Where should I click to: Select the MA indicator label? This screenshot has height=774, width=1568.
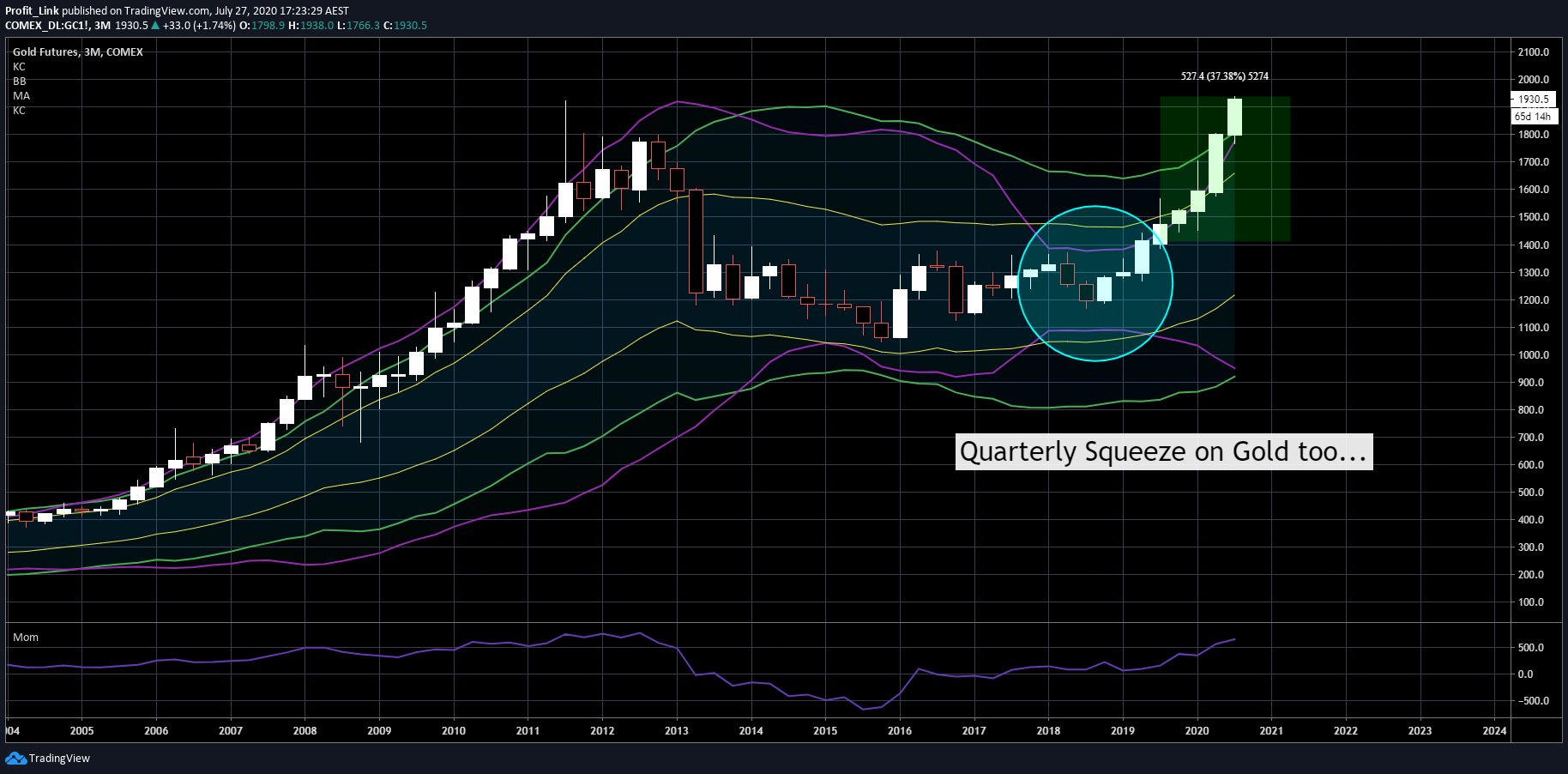coord(21,96)
